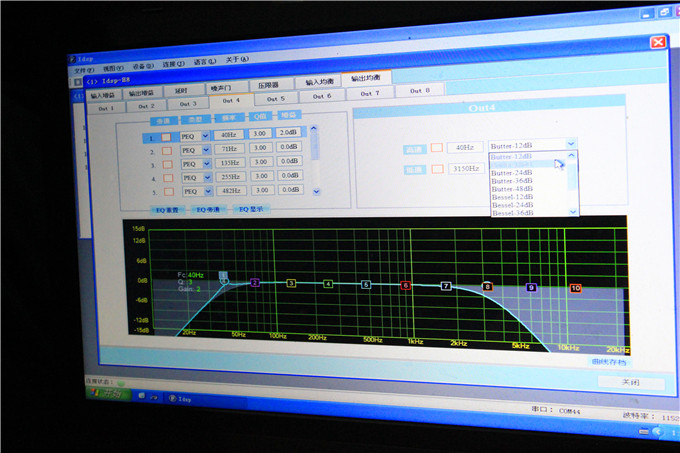
Task: Collapse the Butter-12dB filter slope combo box
Action: [x=571, y=144]
